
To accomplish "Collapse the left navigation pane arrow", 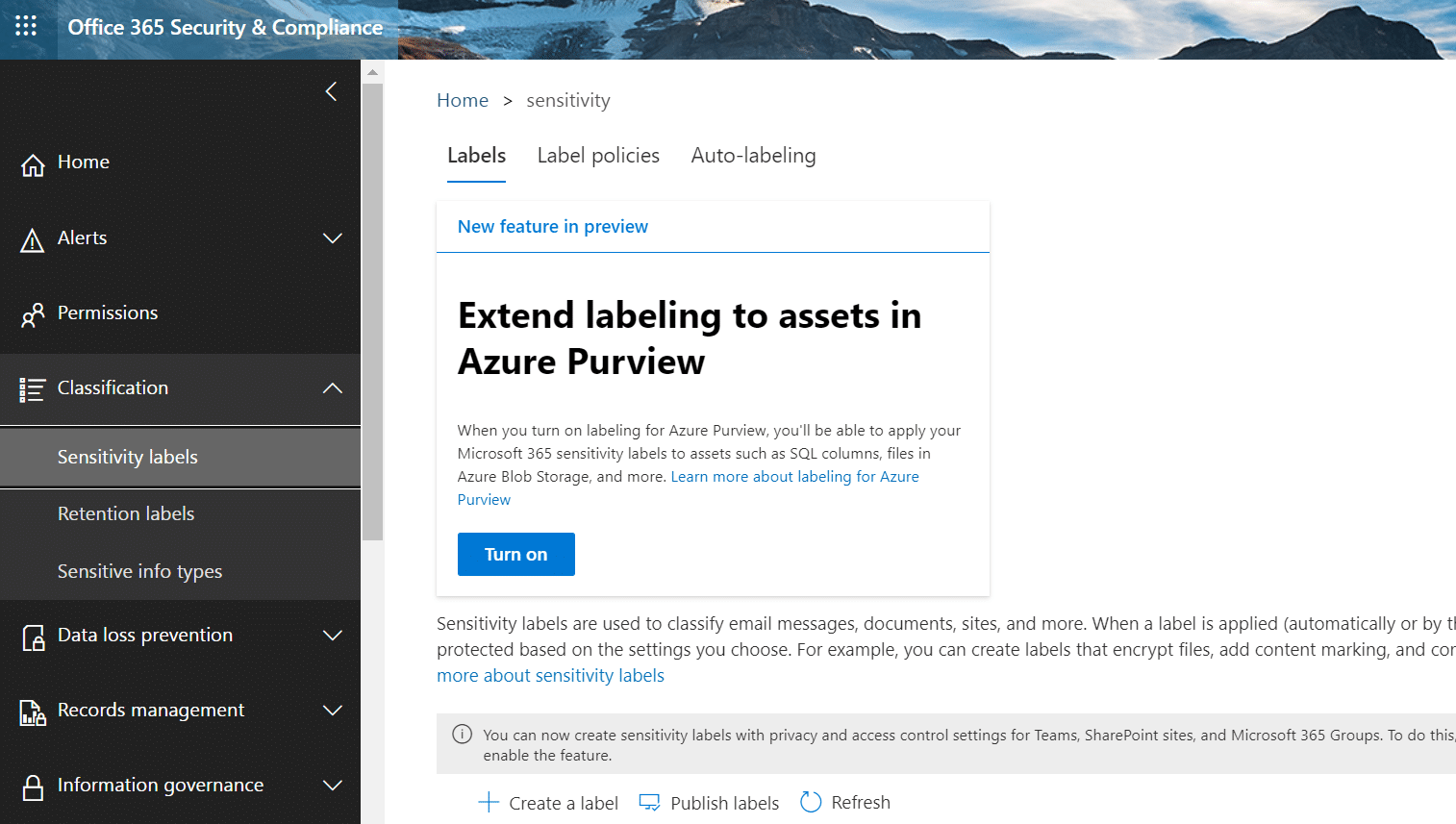I will coord(331,91).
